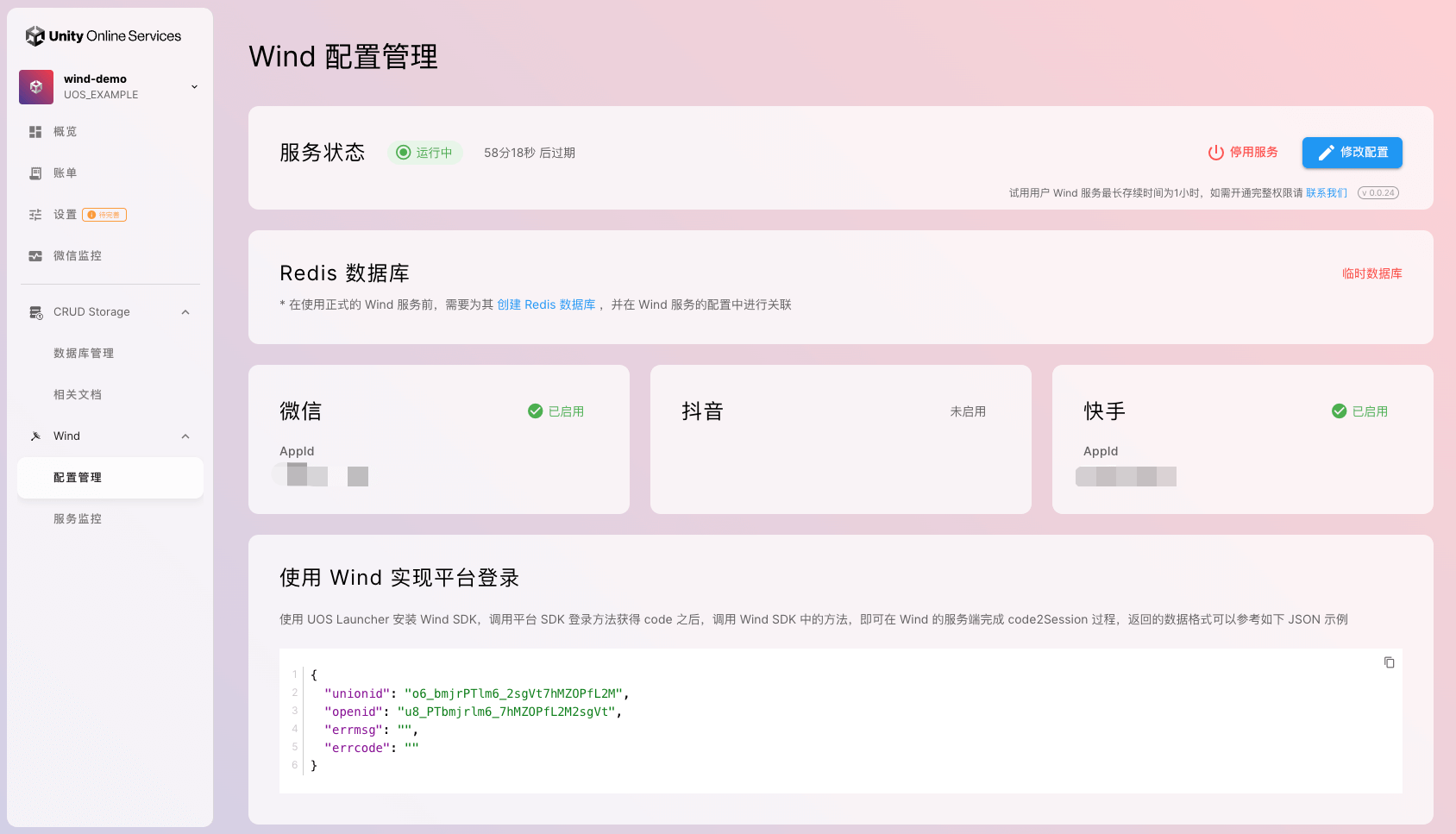
Task: Click the Unity Online Services logo
Action: click(104, 36)
